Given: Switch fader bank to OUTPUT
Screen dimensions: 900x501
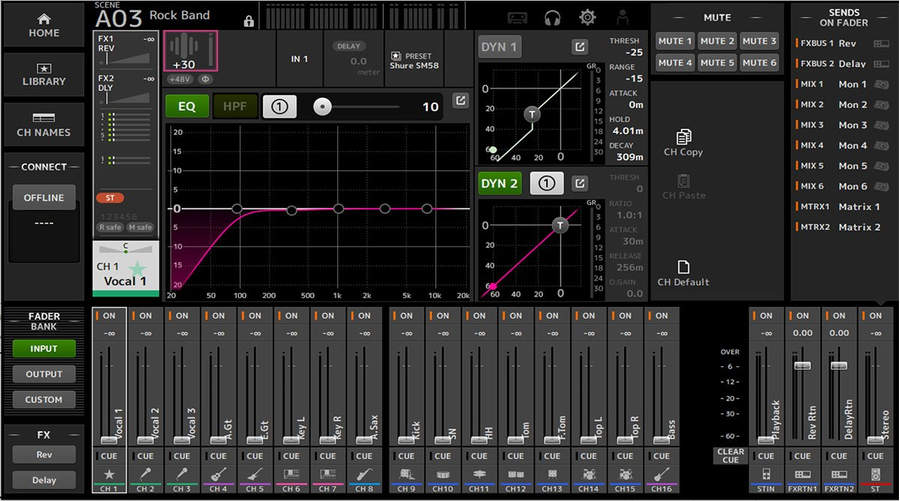Looking at the screenshot, I should coord(43,374).
